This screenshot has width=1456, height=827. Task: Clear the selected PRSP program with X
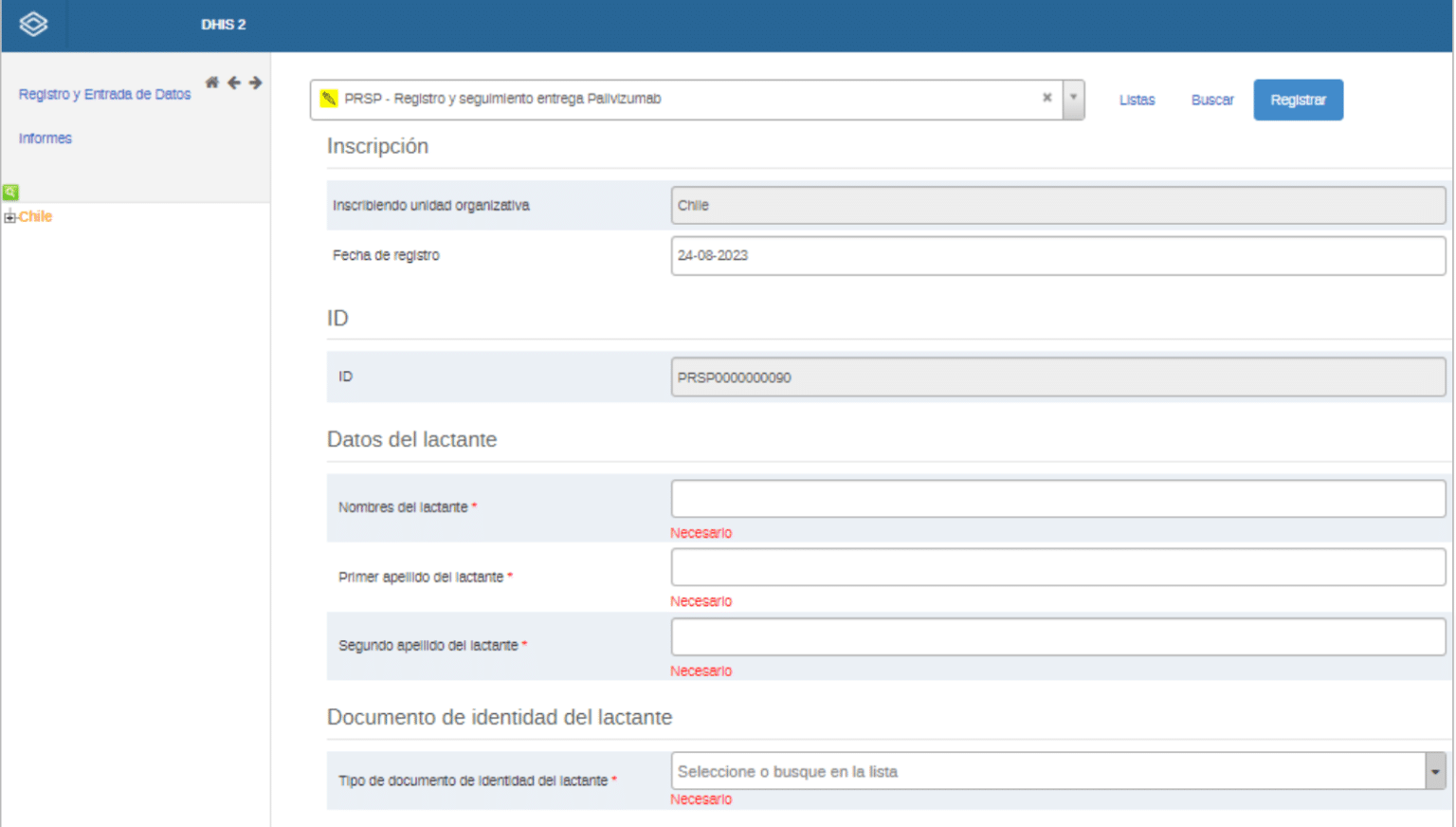[x=1046, y=98]
